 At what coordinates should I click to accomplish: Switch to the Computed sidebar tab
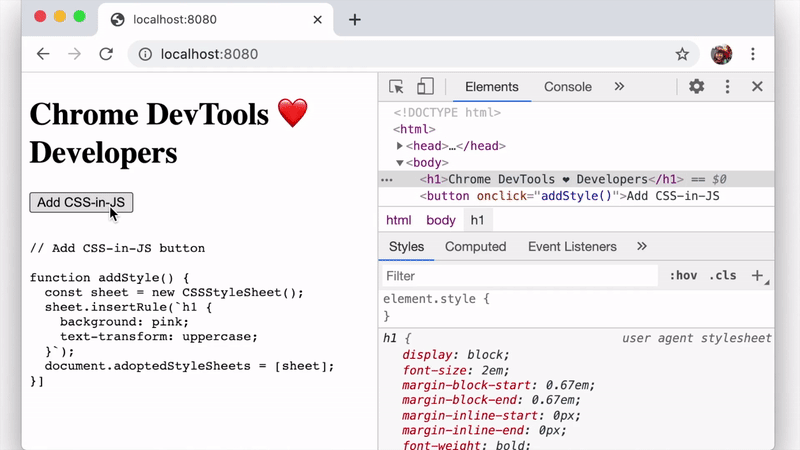click(x=476, y=247)
